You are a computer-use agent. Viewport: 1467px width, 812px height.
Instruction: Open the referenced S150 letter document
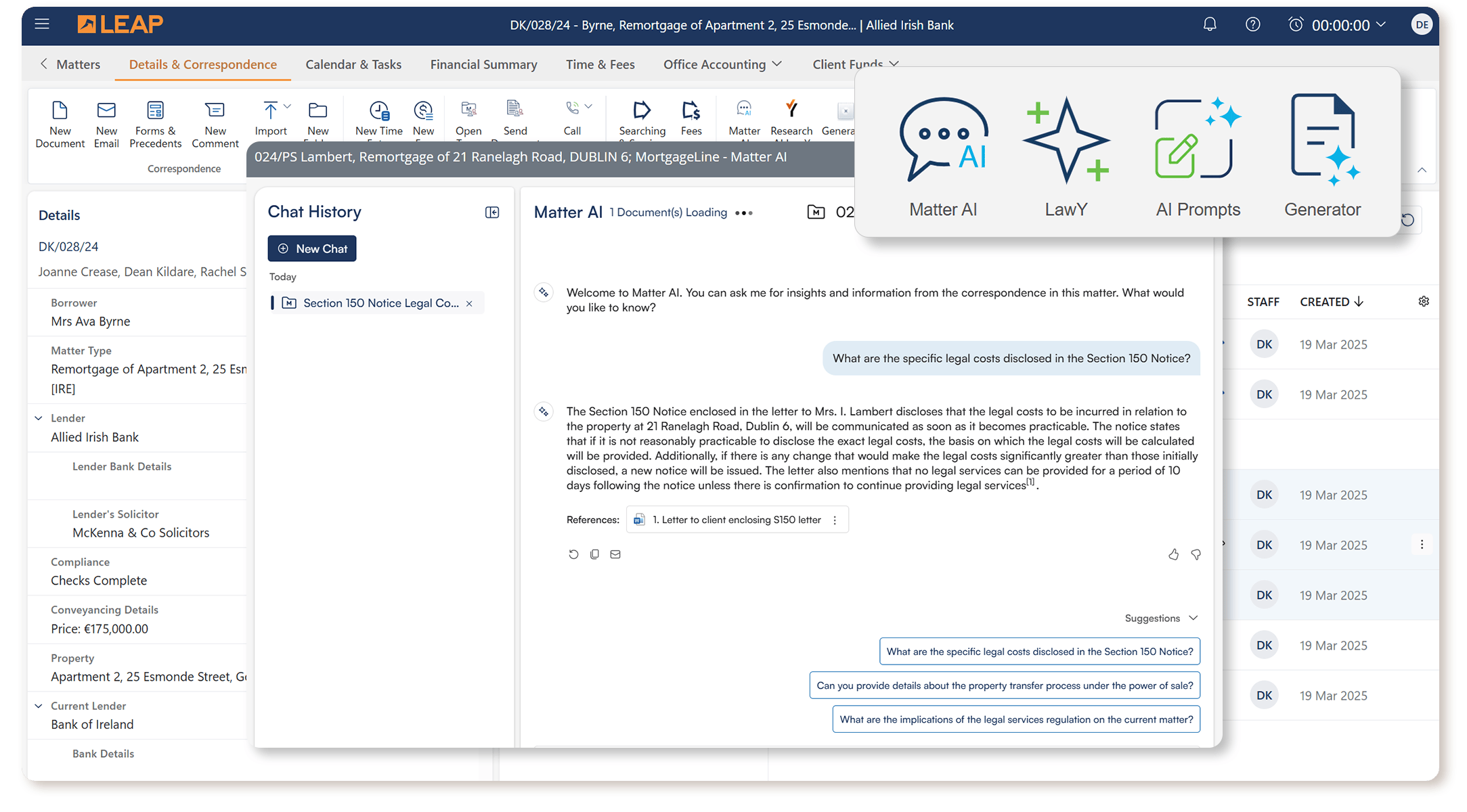point(735,520)
